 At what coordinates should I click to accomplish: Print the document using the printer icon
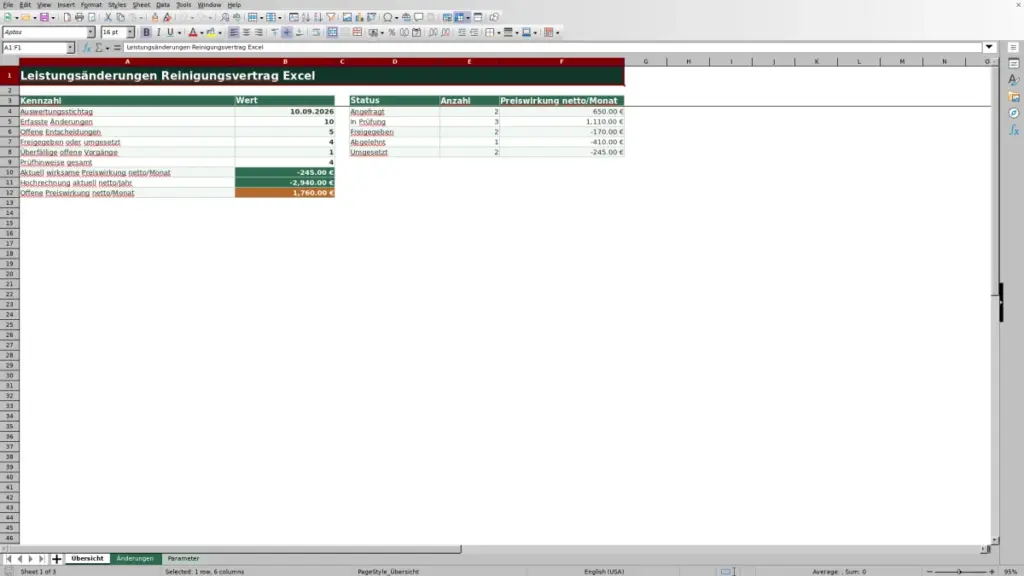tap(79, 18)
